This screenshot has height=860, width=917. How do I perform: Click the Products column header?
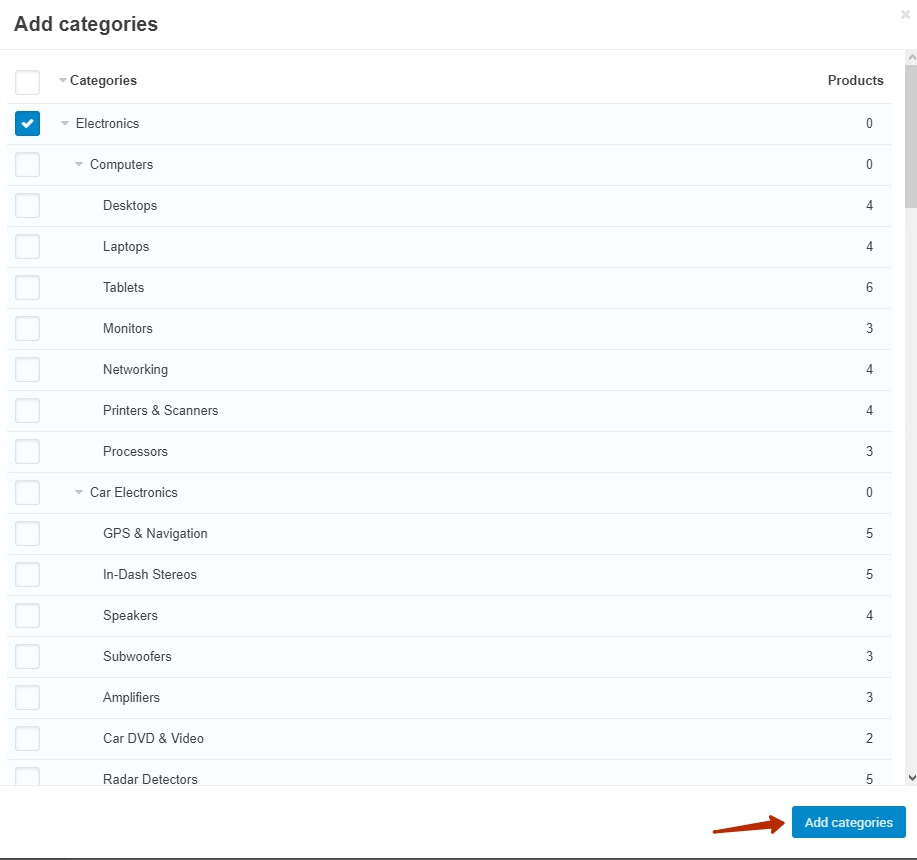tap(855, 80)
